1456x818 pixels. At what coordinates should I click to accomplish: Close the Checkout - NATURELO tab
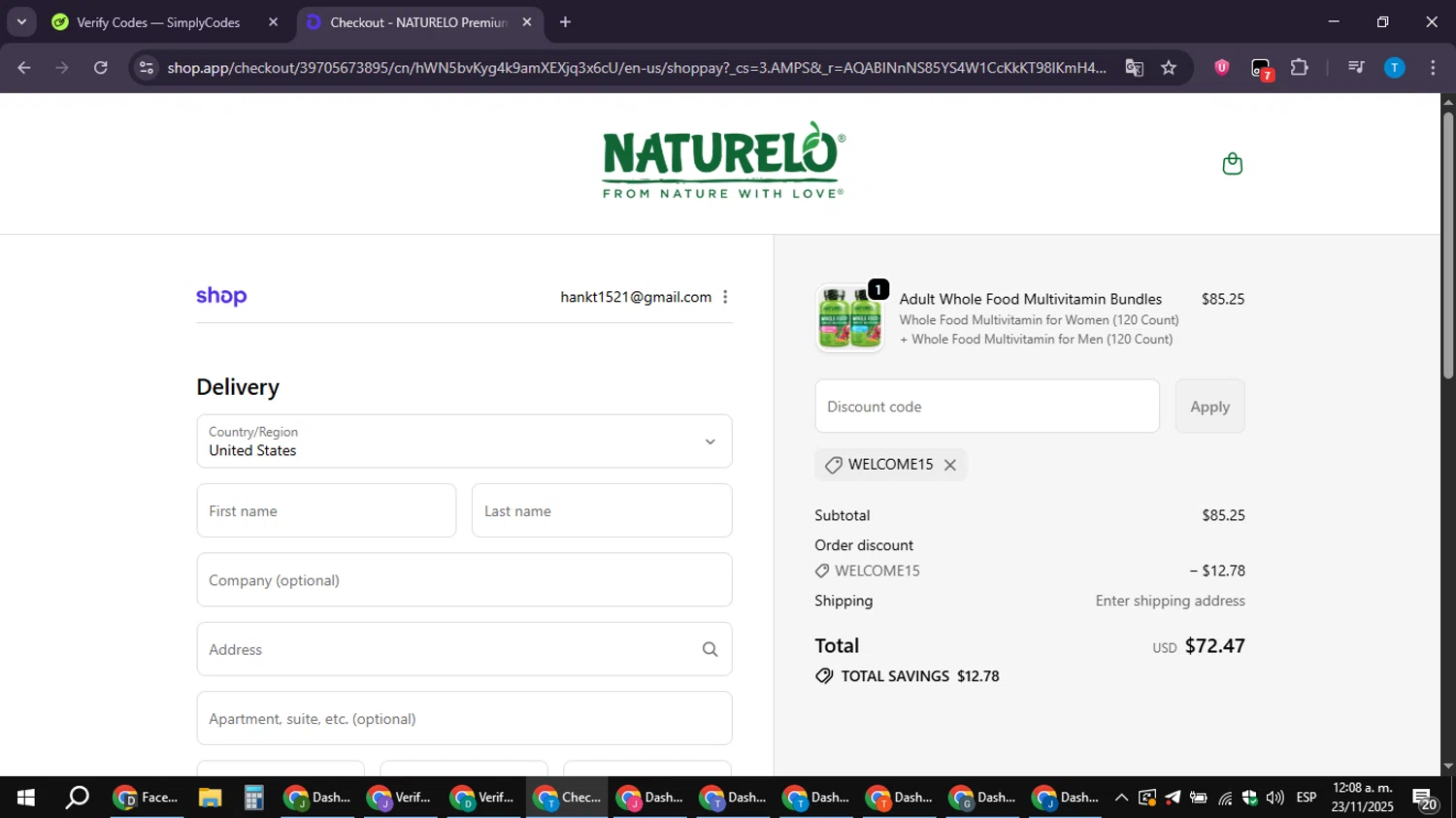527,22
